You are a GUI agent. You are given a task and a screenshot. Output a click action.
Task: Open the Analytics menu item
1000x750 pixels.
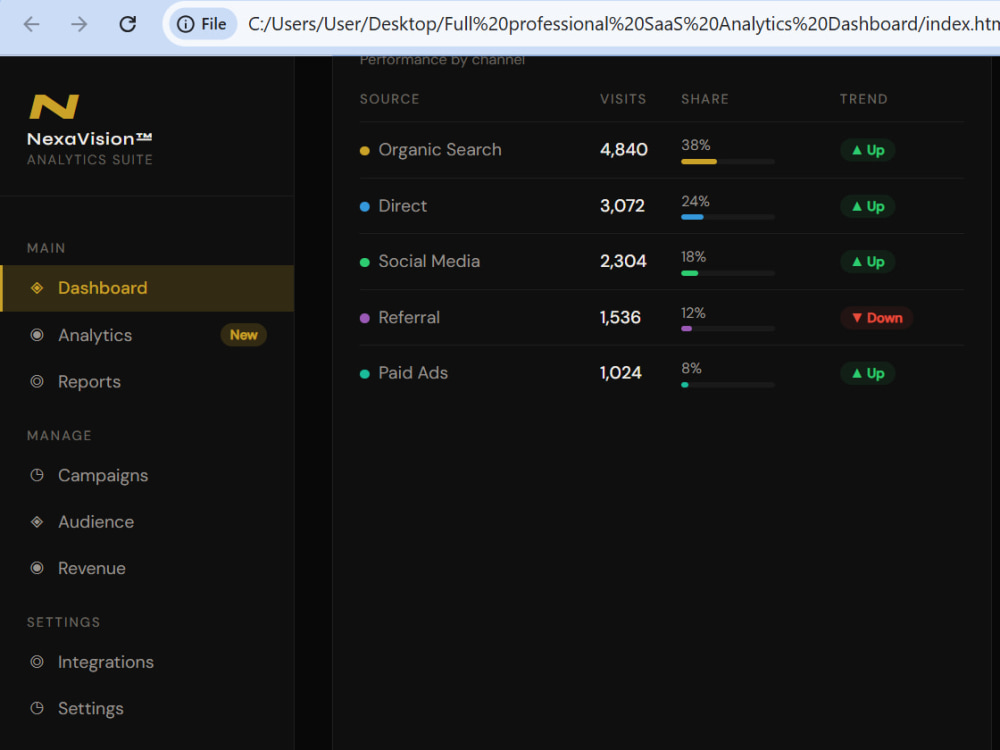[x=147, y=335]
